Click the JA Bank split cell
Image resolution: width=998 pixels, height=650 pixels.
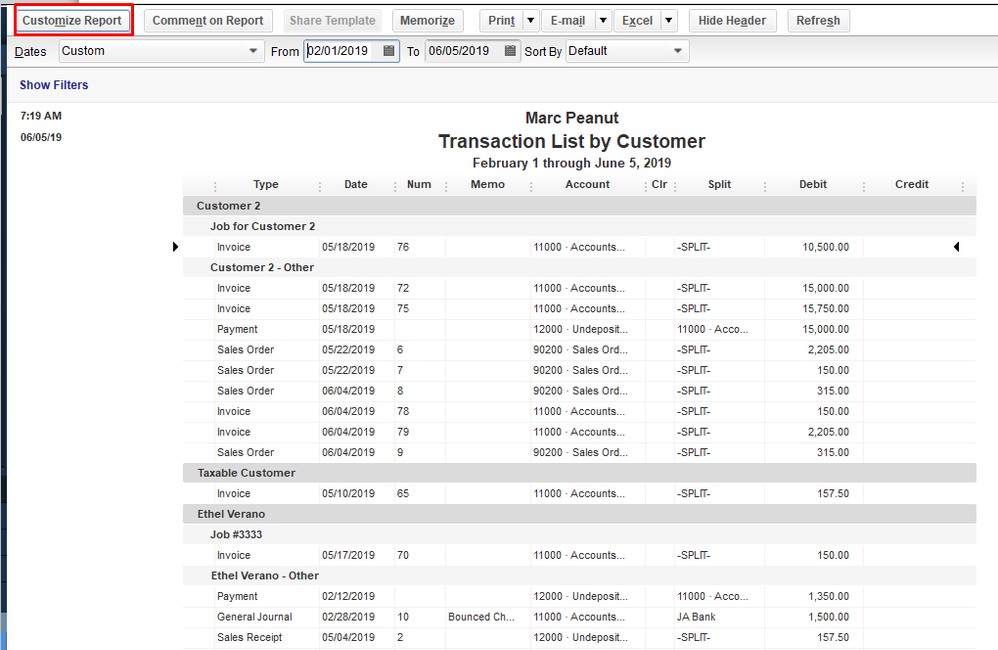pyautogui.click(x=696, y=617)
